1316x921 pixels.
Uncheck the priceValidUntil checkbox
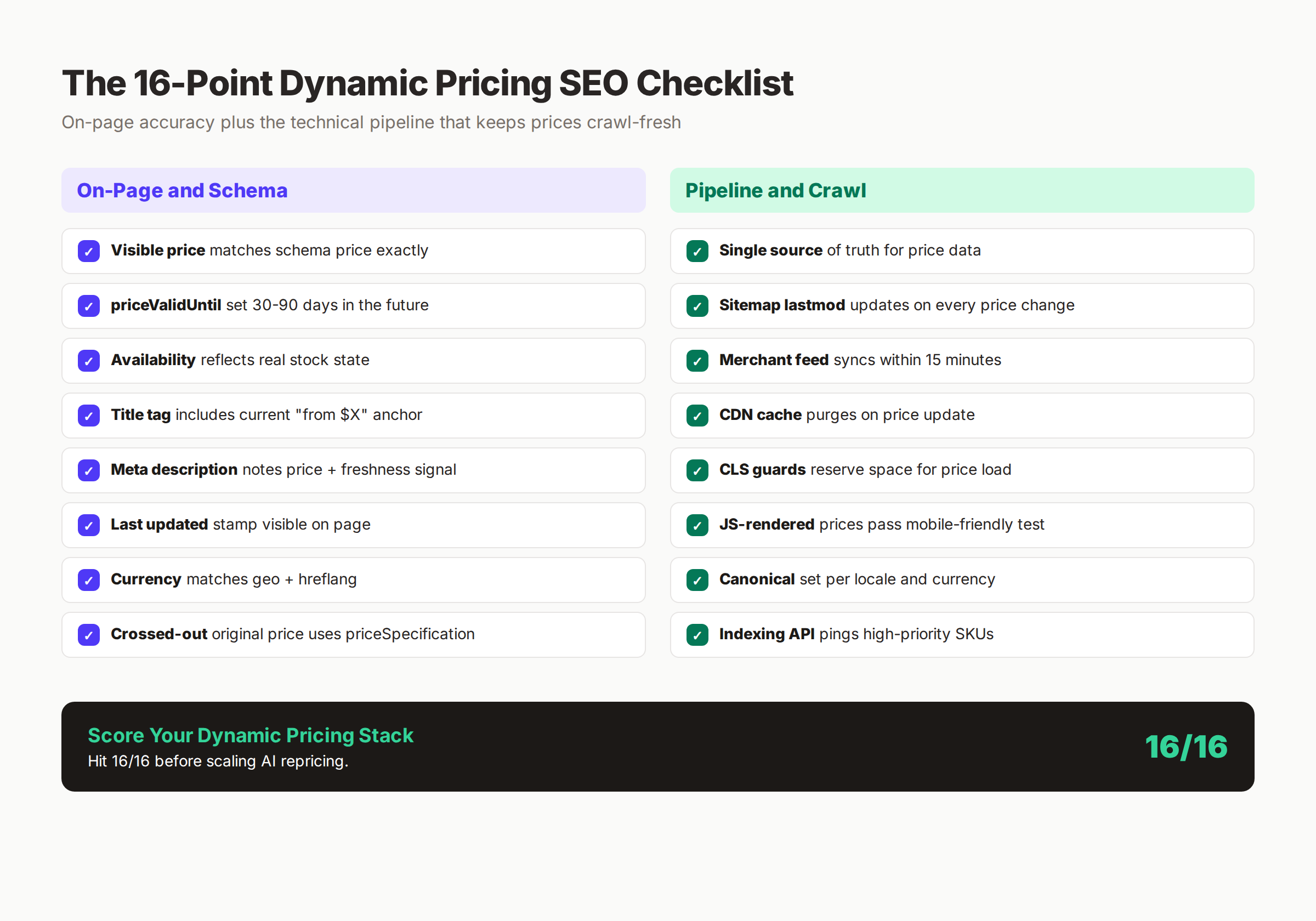89,306
